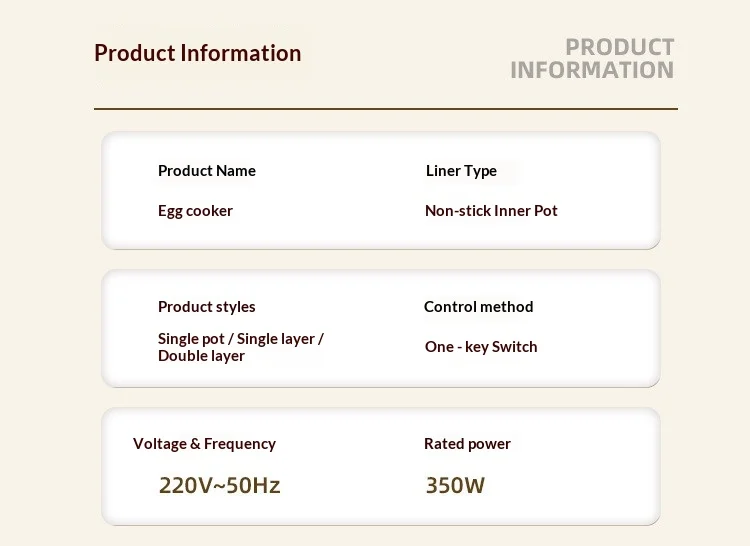Click the 'Product styles' label
Screen dimensions: 750x546
(207, 306)
